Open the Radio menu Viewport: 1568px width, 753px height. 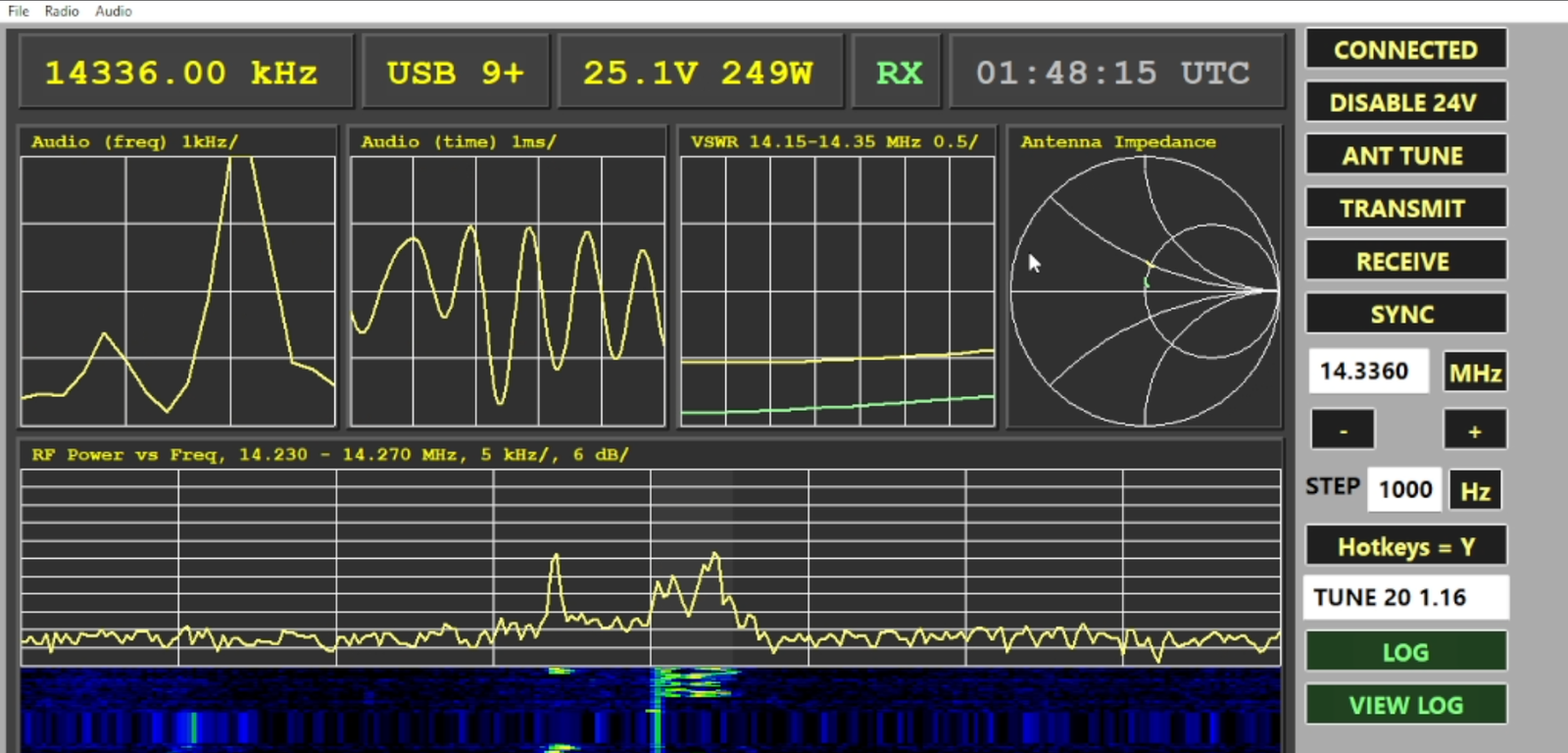(62, 11)
